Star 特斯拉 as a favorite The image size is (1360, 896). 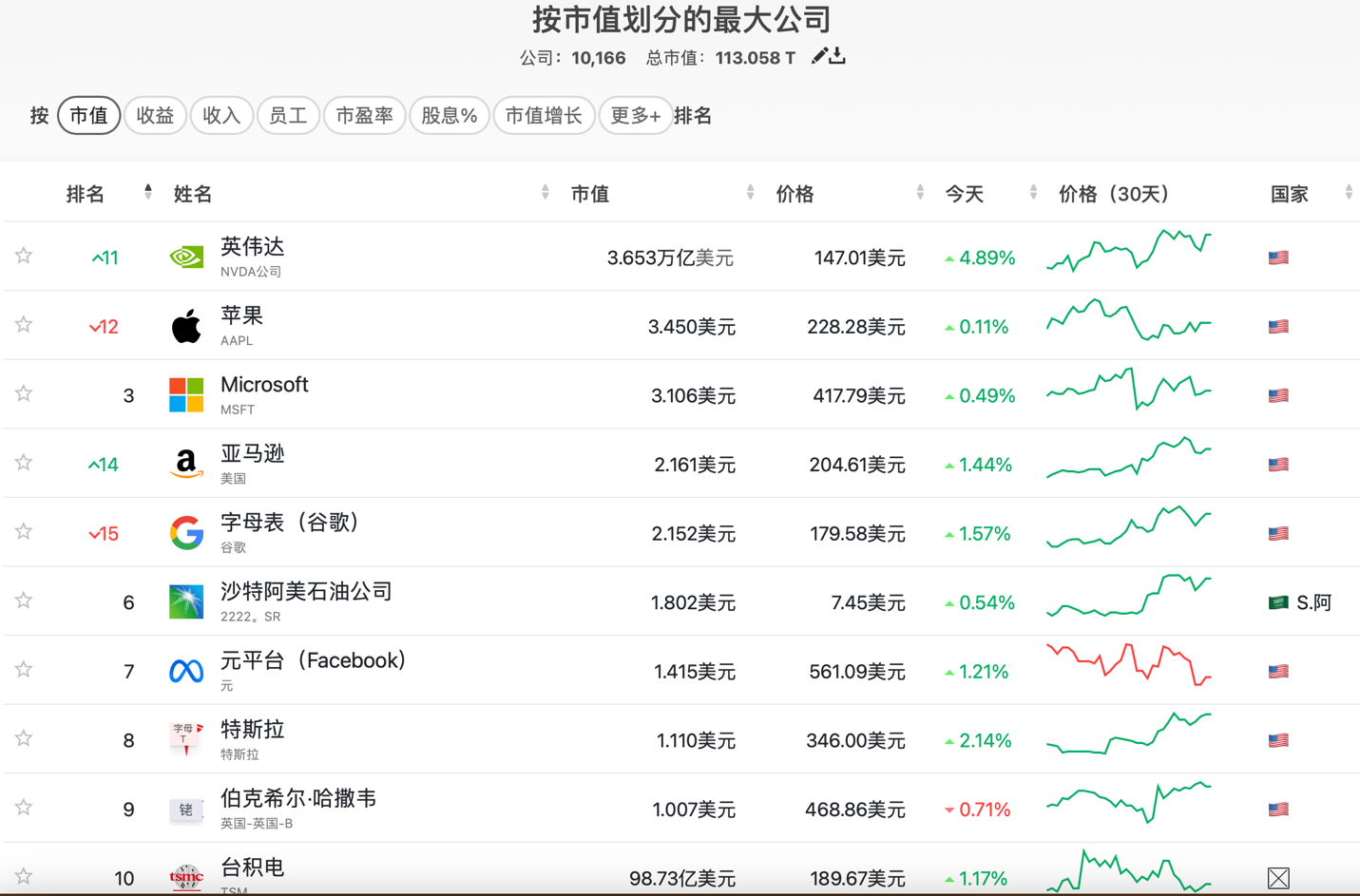point(24,738)
